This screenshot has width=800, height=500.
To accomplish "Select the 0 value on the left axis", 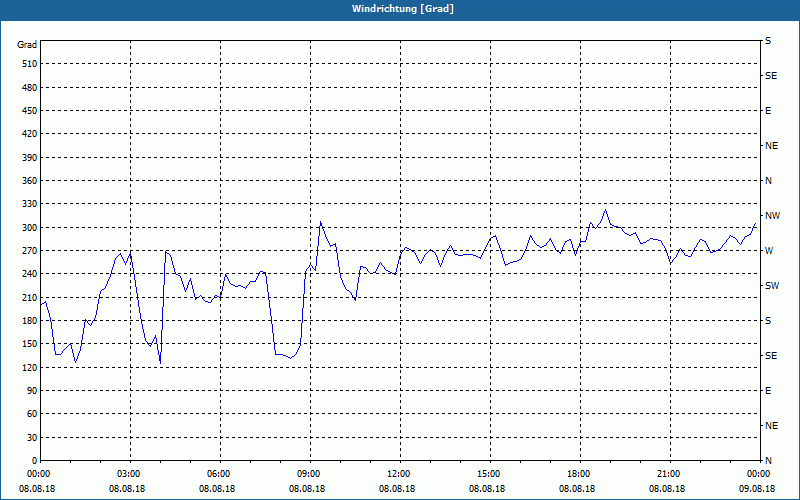I will [34, 461].
